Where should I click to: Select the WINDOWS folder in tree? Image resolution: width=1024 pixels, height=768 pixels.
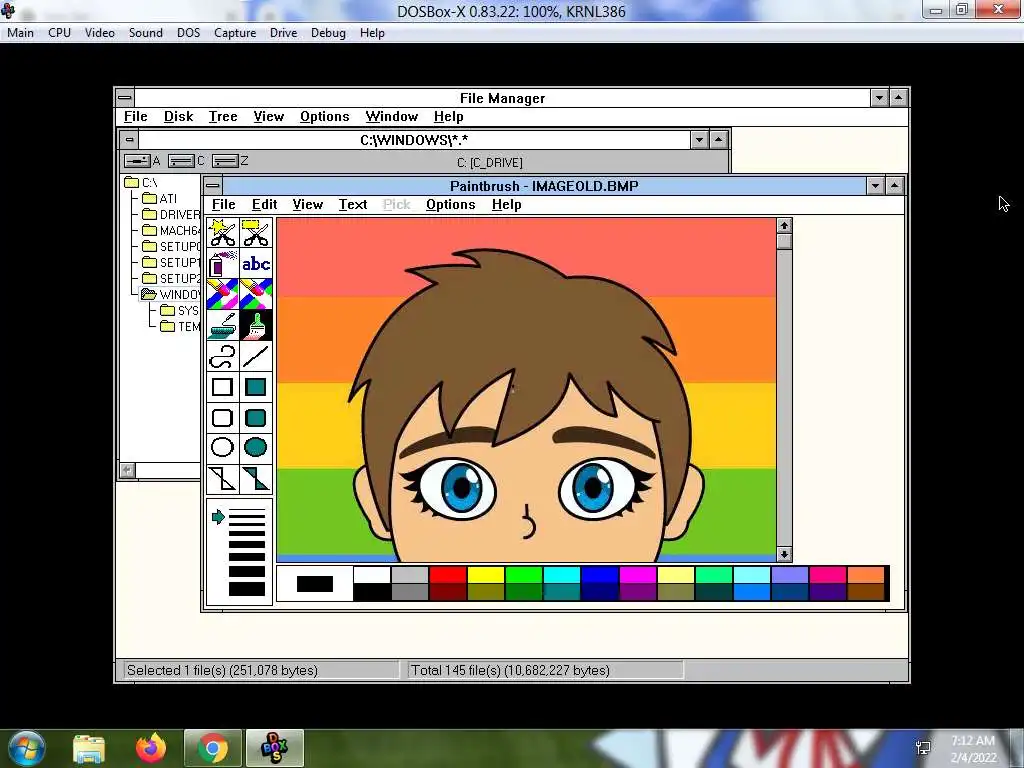(171, 295)
